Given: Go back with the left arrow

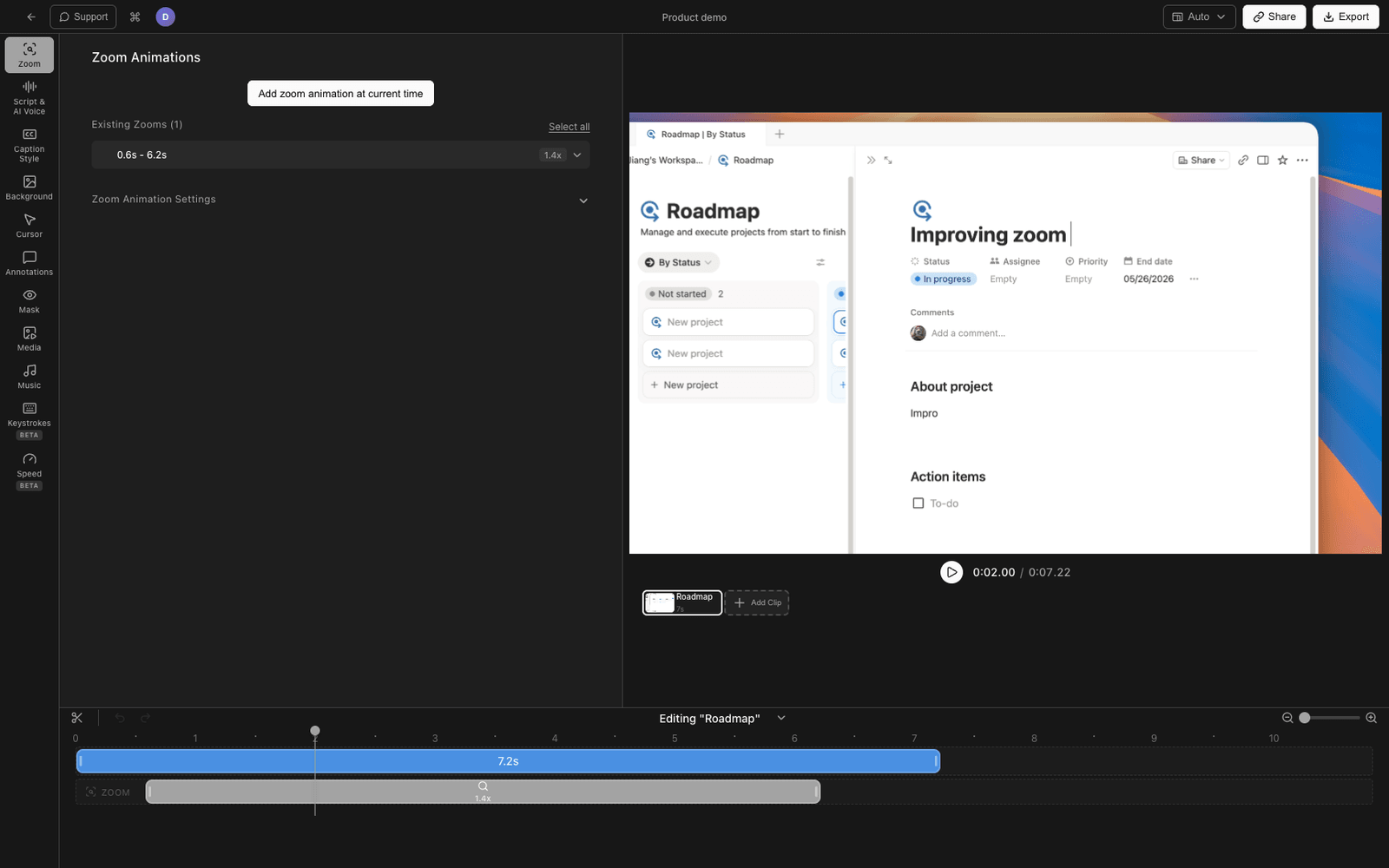Looking at the screenshot, I should tap(31, 16).
